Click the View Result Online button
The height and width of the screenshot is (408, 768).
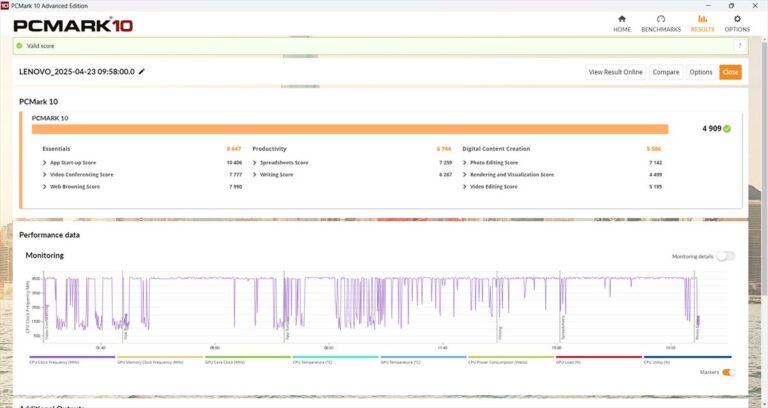pos(615,72)
